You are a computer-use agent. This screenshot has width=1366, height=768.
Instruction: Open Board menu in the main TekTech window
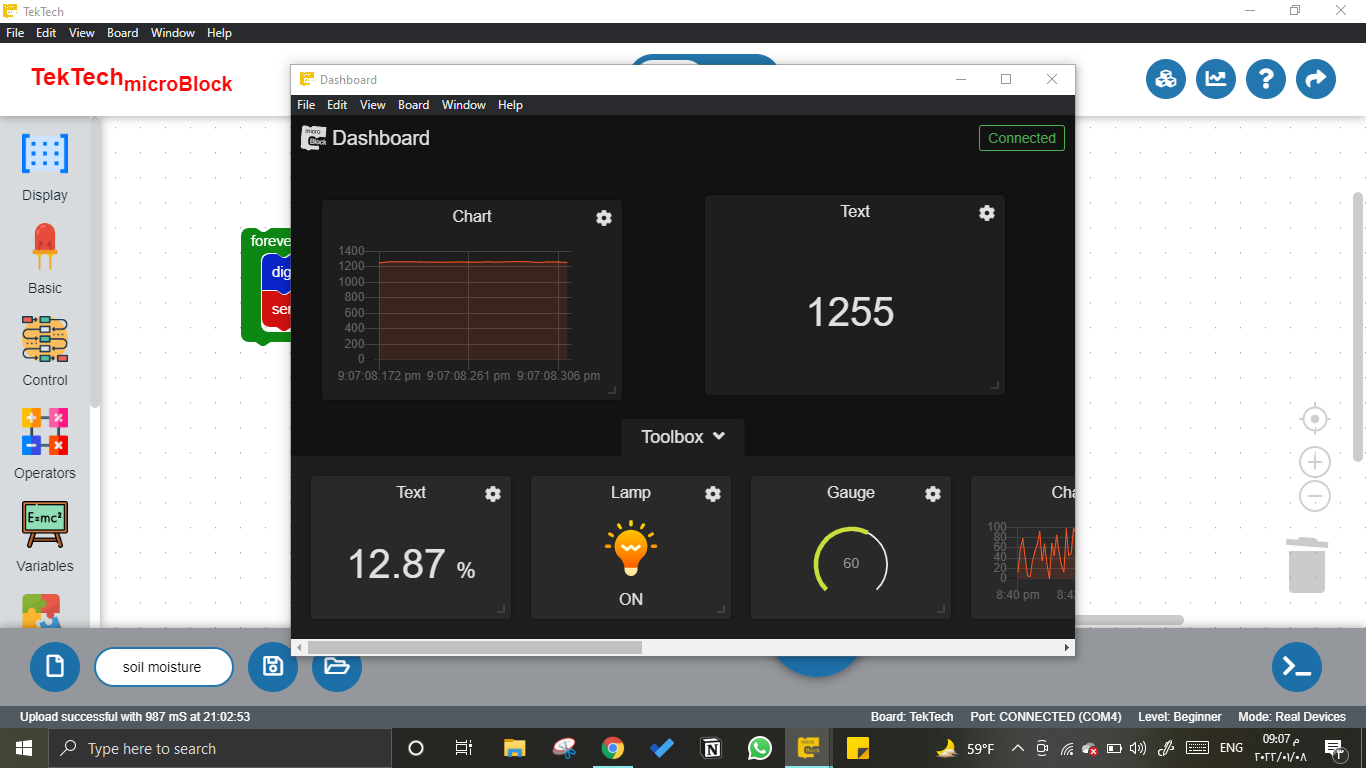click(x=122, y=33)
